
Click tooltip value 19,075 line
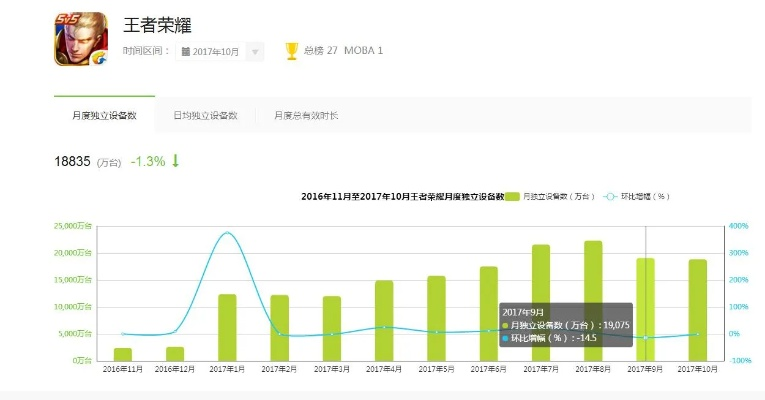[566, 325]
